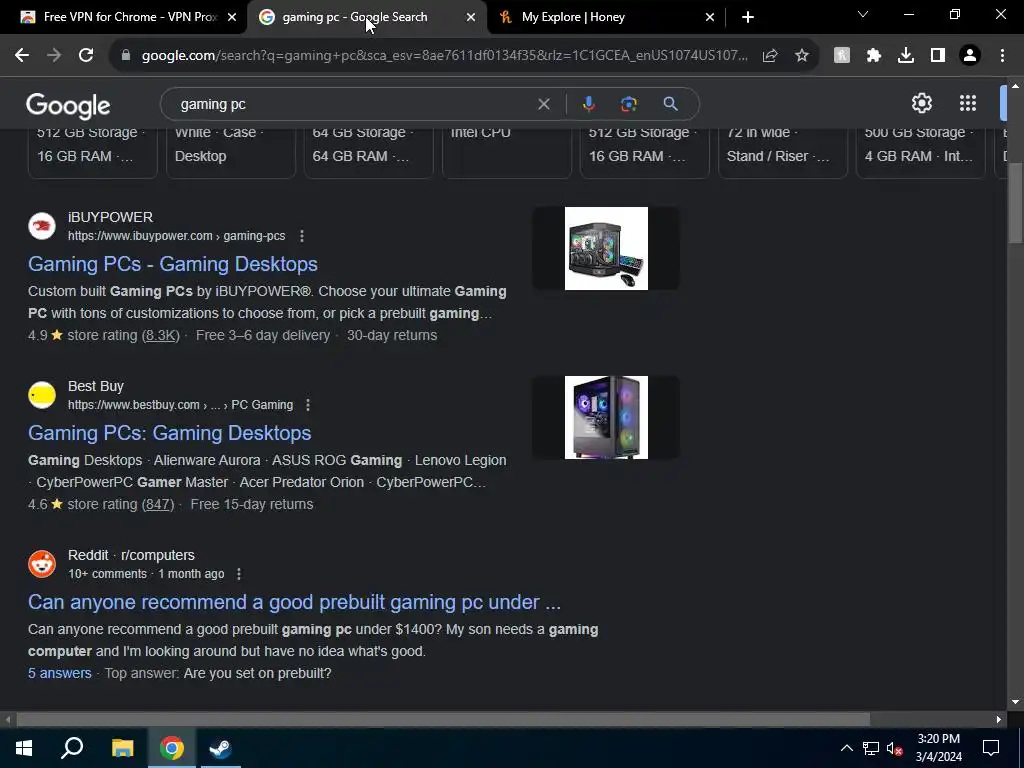Open the 5 answers link
1024x768 pixels.
pos(59,673)
